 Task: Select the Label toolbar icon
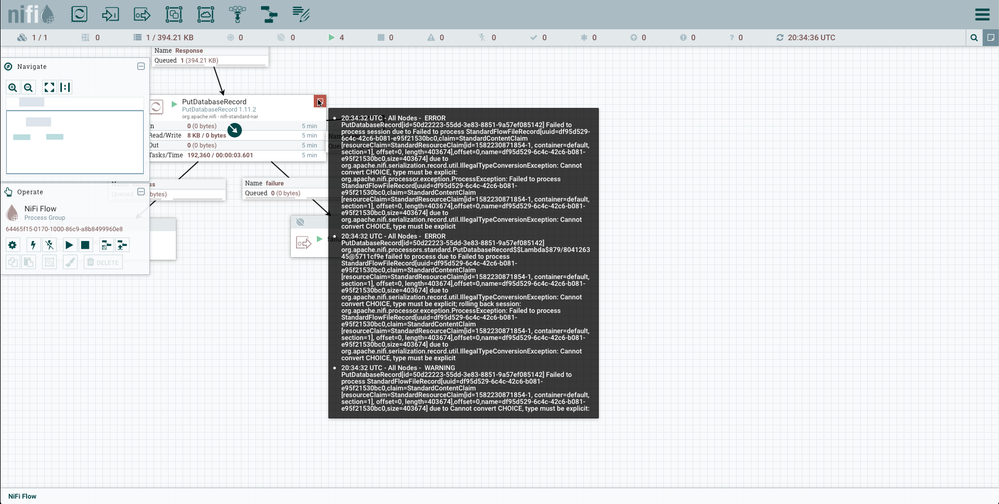point(301,14)
